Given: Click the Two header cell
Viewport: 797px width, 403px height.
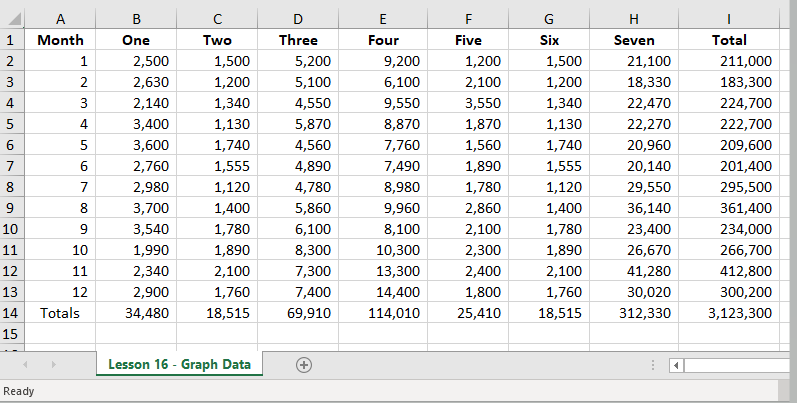Looking at the screenshot, I should click(217, 40).
